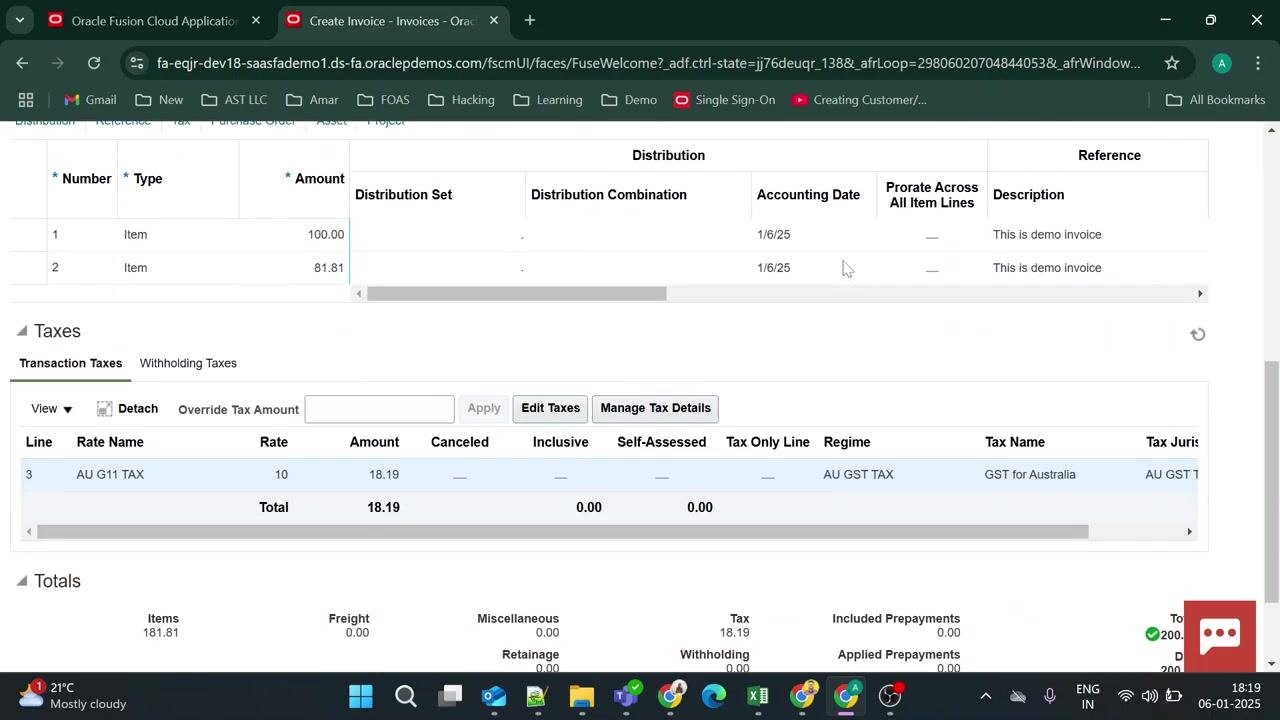The width and height of the screenshot is (1280, 720).
Task: View site information icon in address bar
Action: pos(137,63)
